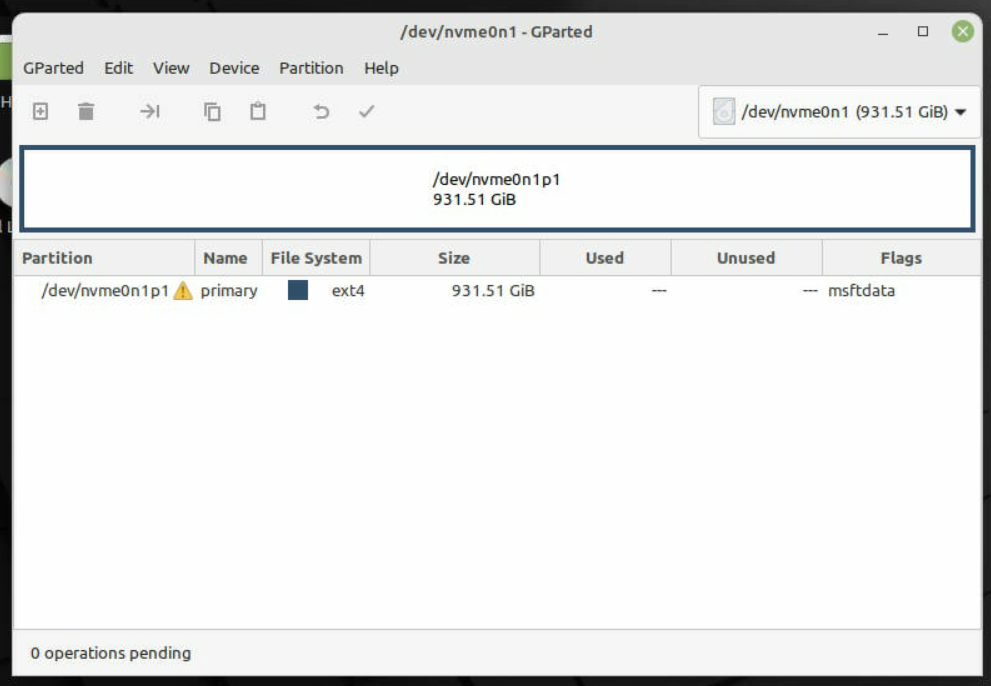Open the Device menu
The width and height of the screenshot is (991, 686).
234,68
